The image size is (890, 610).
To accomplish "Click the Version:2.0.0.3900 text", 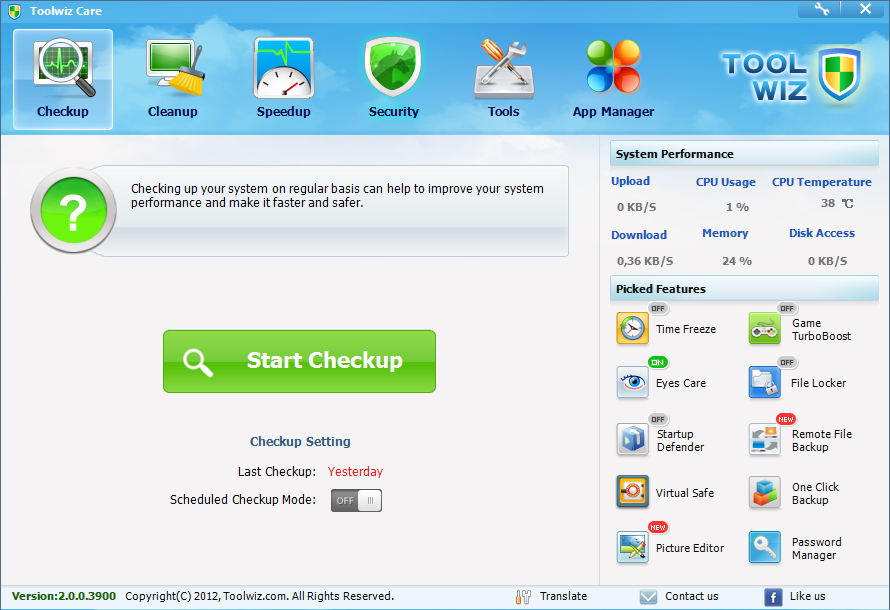I will coord(64,596).
